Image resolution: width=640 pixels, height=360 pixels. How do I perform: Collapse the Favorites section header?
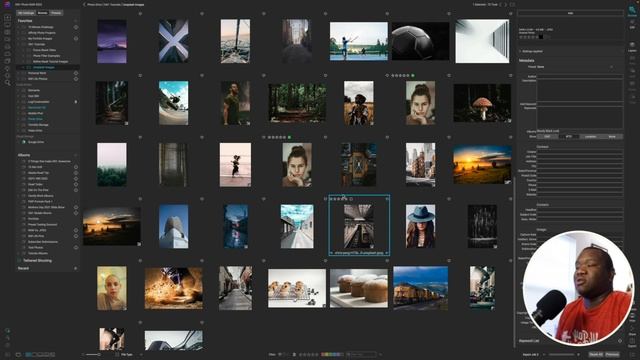(x=24, y=20)
